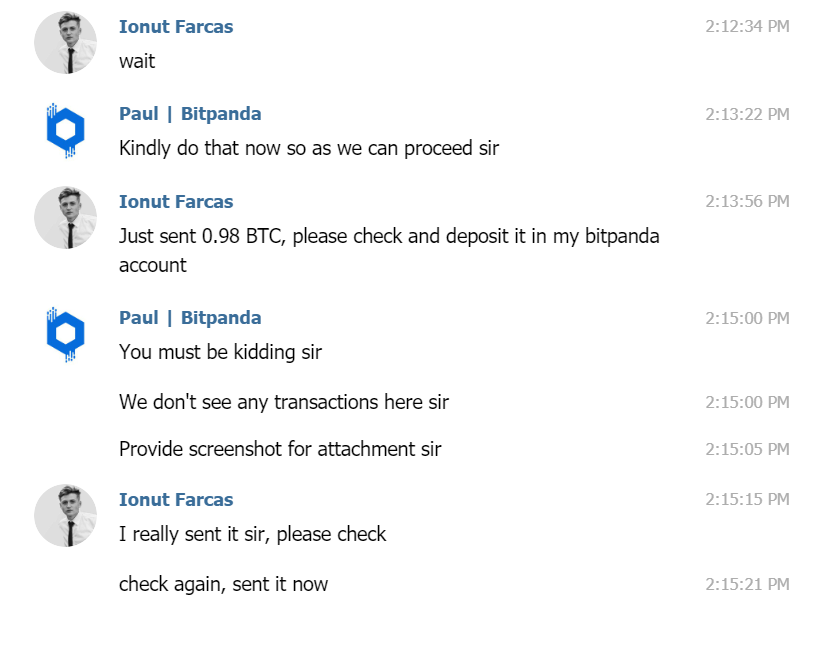Click the 2:12:34 PM timestamp
Viewport: 837px width, 661px height.
click(x=747, y=26)
